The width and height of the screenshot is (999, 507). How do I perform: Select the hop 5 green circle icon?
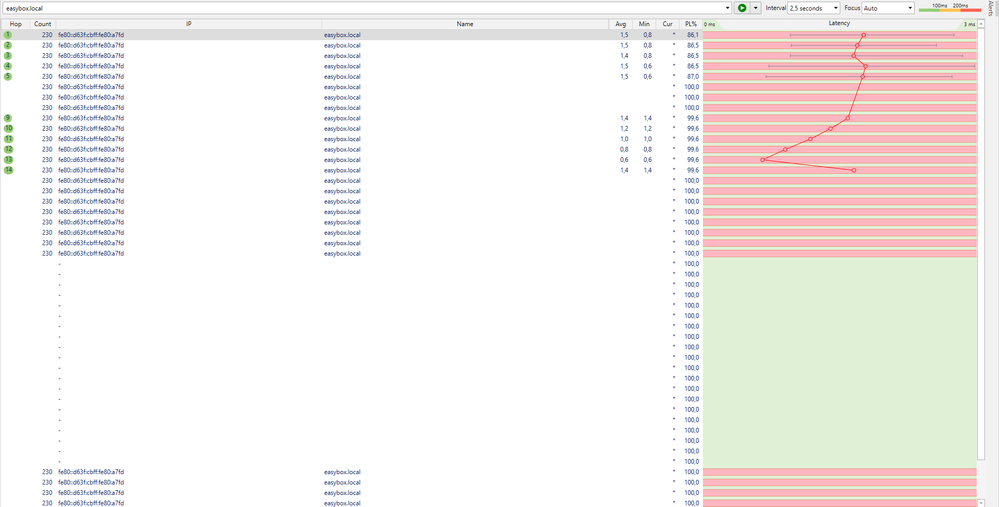tap(8, 76)
